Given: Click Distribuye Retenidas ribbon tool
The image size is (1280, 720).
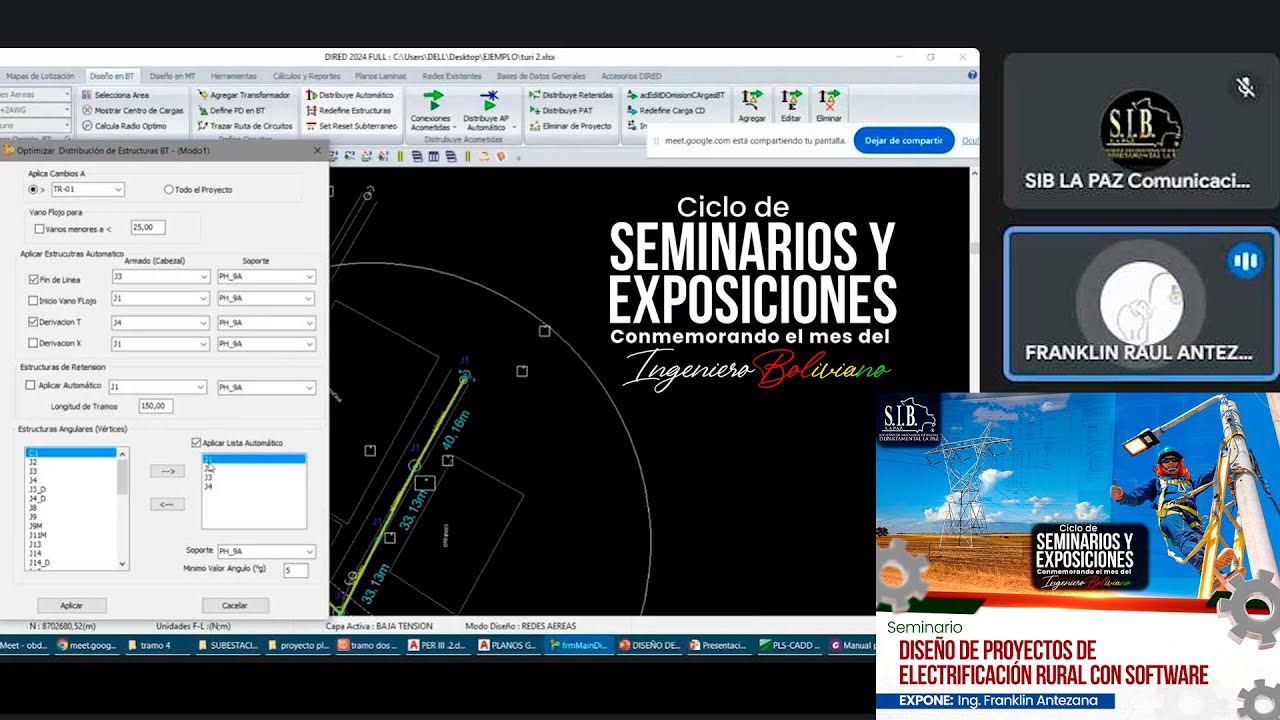Looking at the screenshot, I should [x=570, y=95].
